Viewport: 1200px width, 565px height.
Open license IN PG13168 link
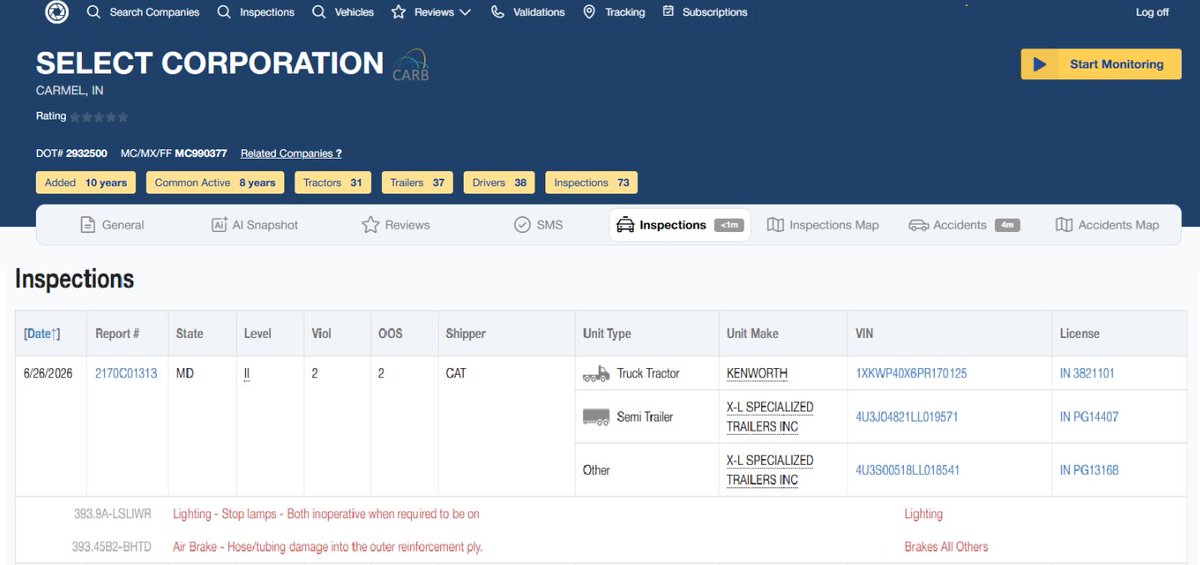[1089, 470]
